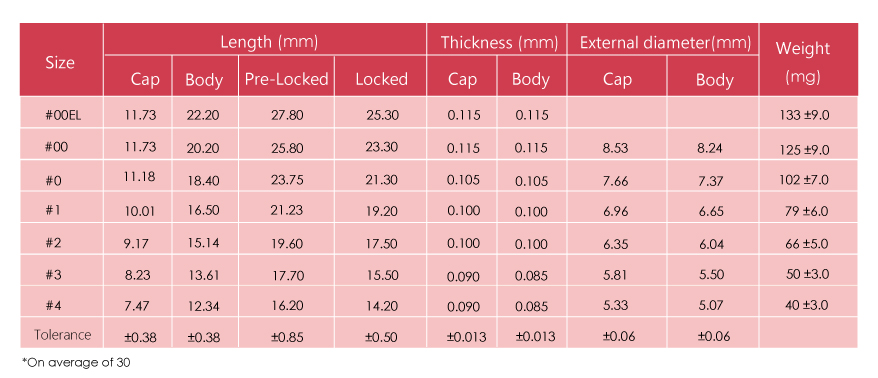Click the 8.53 cap diameter value
Image resolution: width=878 pixels, height=378 pixels.
pyautogui.click(x=617, y=148)
